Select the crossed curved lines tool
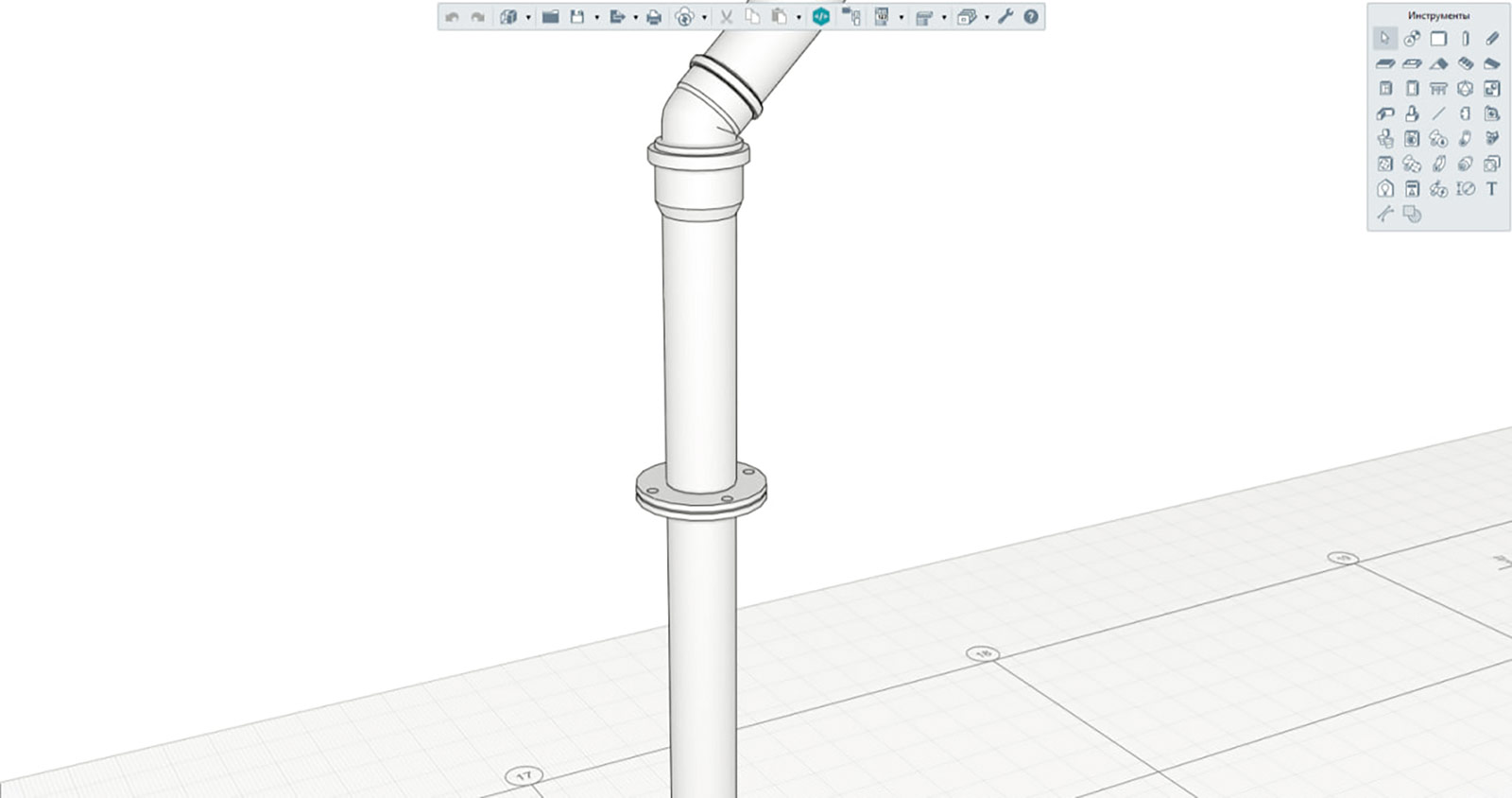Image resolution: width=1512 pixels, height=798 pixels. coord(1385,214)
